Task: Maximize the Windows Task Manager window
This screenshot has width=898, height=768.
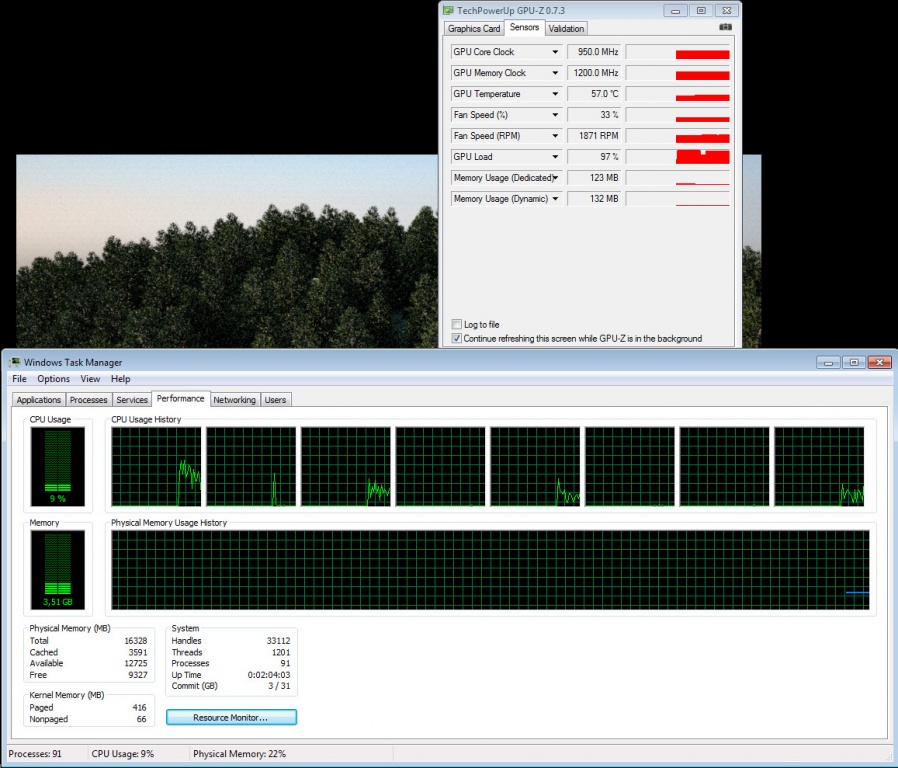Action: pyautogui.click(x=854, y=363)
